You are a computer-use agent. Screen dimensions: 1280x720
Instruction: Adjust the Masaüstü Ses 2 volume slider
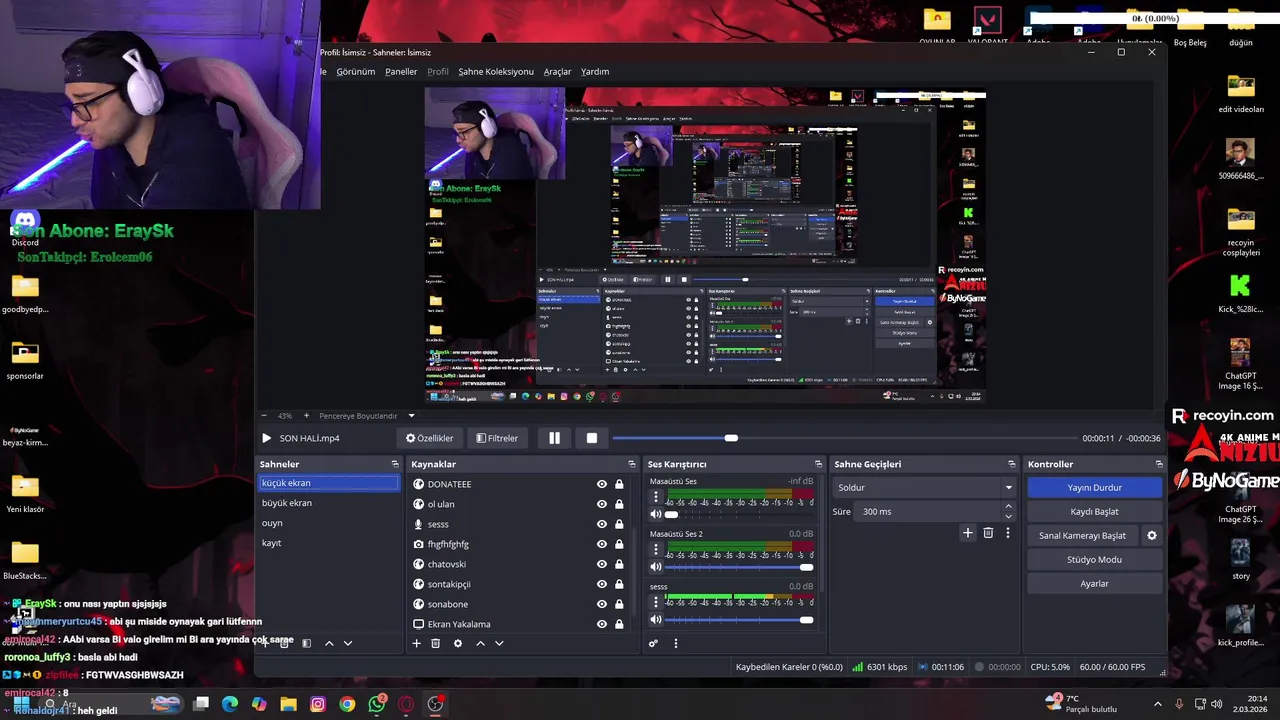click(738, 567)
